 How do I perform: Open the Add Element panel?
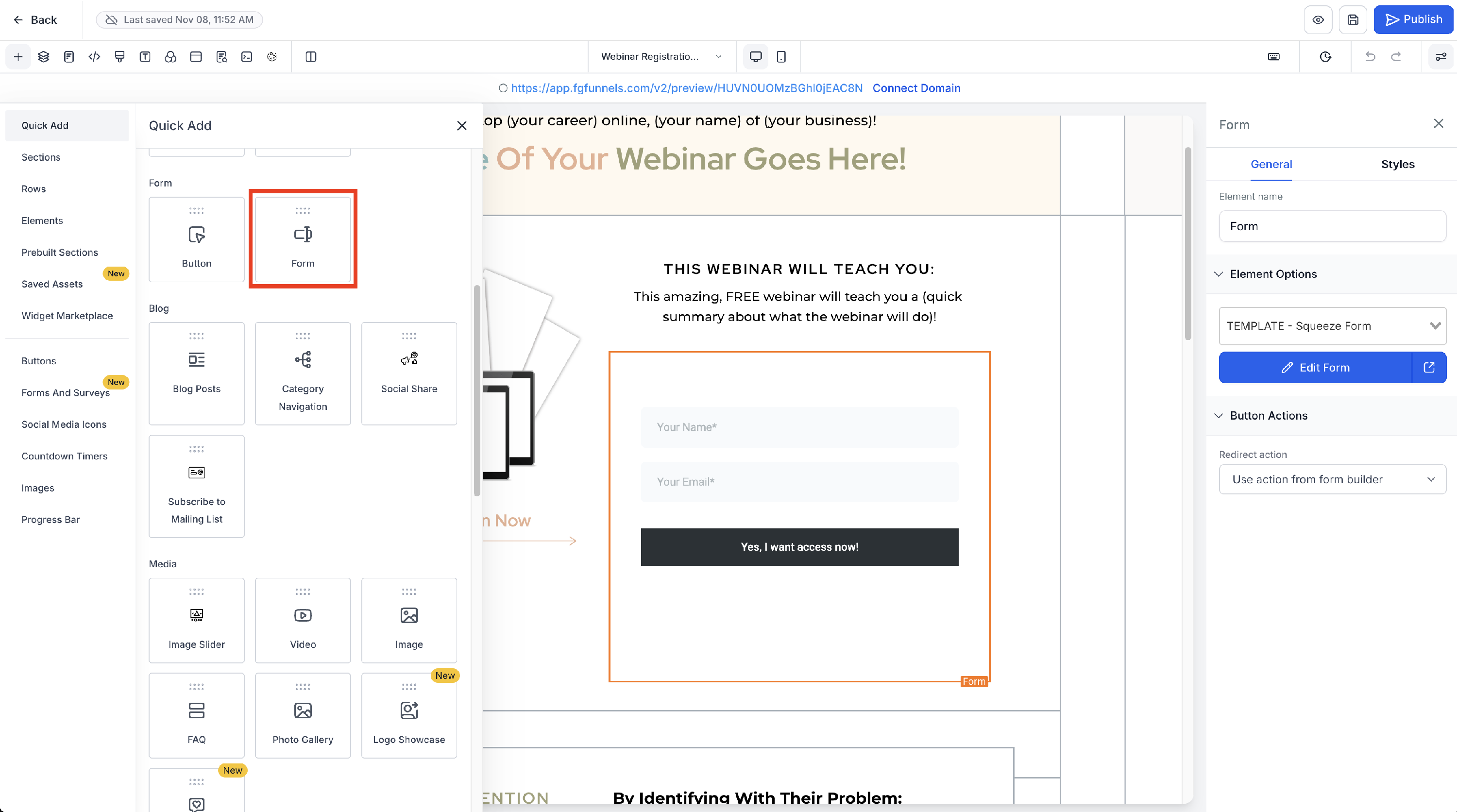tap(18, 56)
